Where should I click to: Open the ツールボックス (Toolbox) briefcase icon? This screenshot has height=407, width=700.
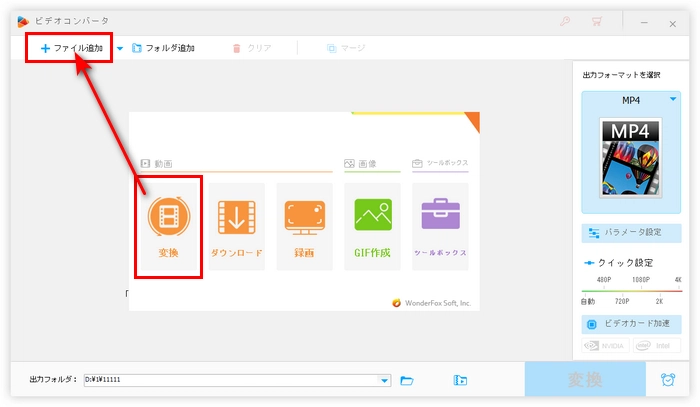click(x=440, y=218)
